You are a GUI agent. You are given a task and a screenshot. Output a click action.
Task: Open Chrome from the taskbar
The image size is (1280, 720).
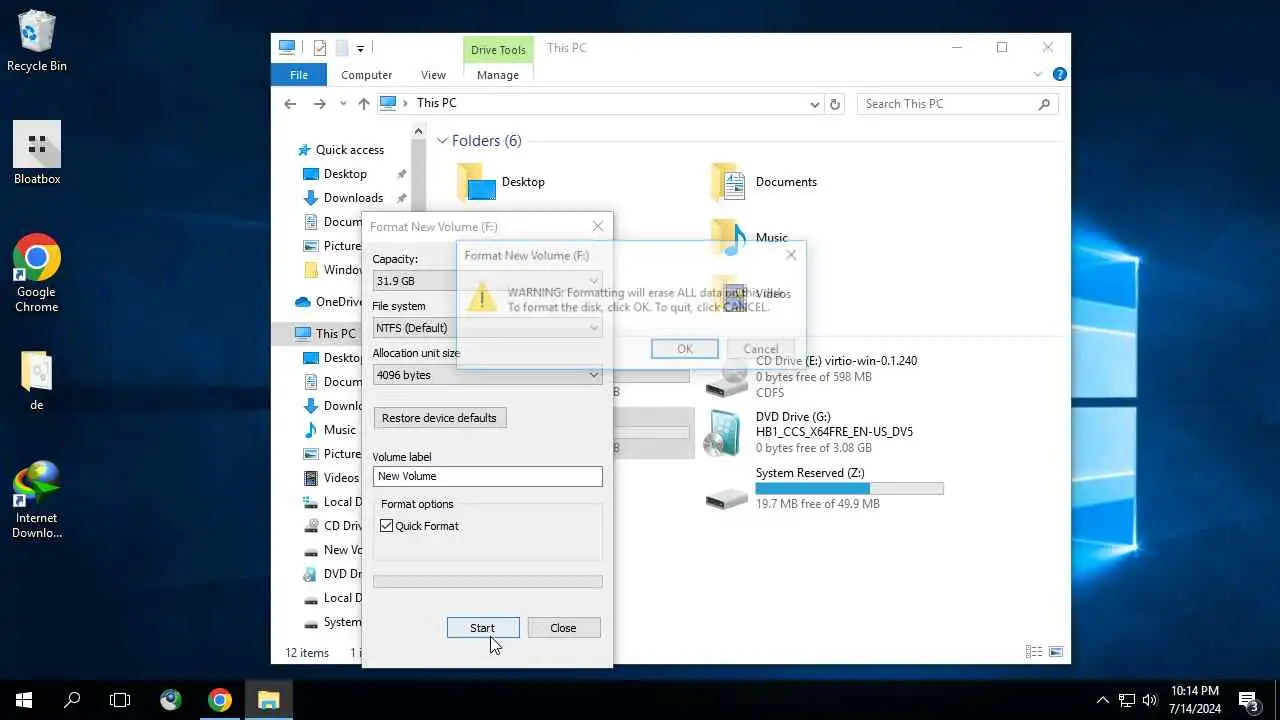[220, 700]
